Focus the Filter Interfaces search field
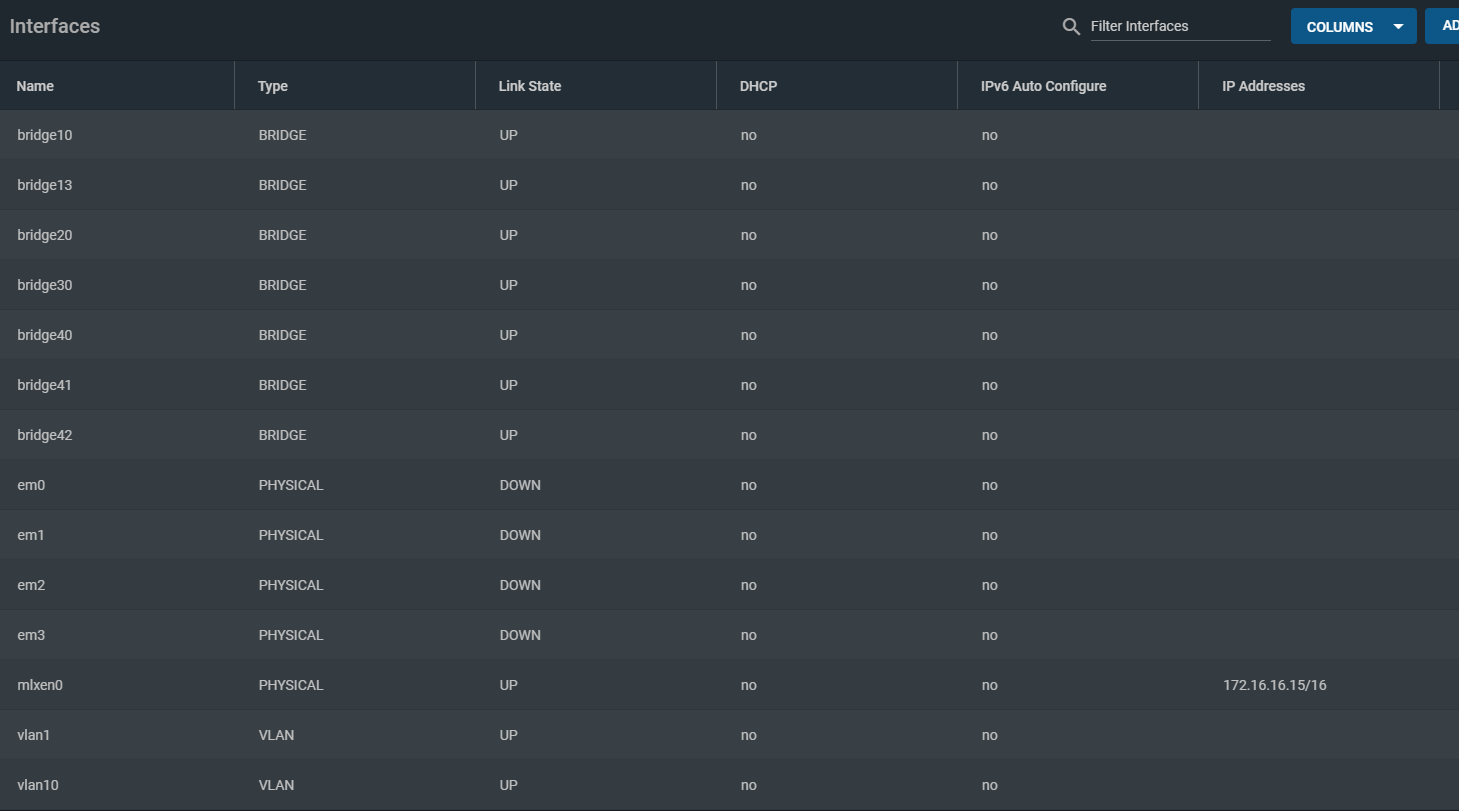1459x811 pixels. [1180, 26]
